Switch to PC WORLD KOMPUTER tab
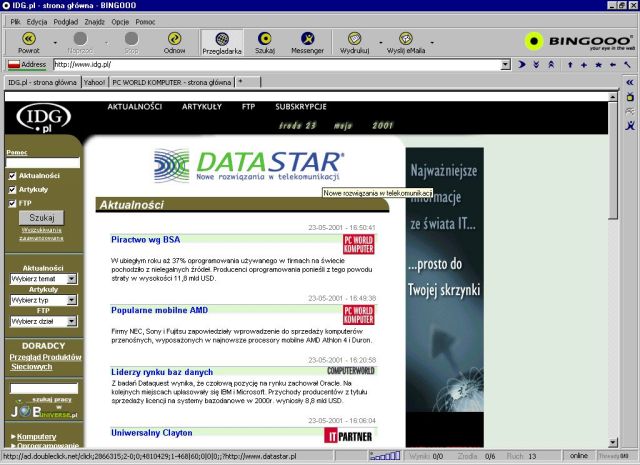 [171, 82]
